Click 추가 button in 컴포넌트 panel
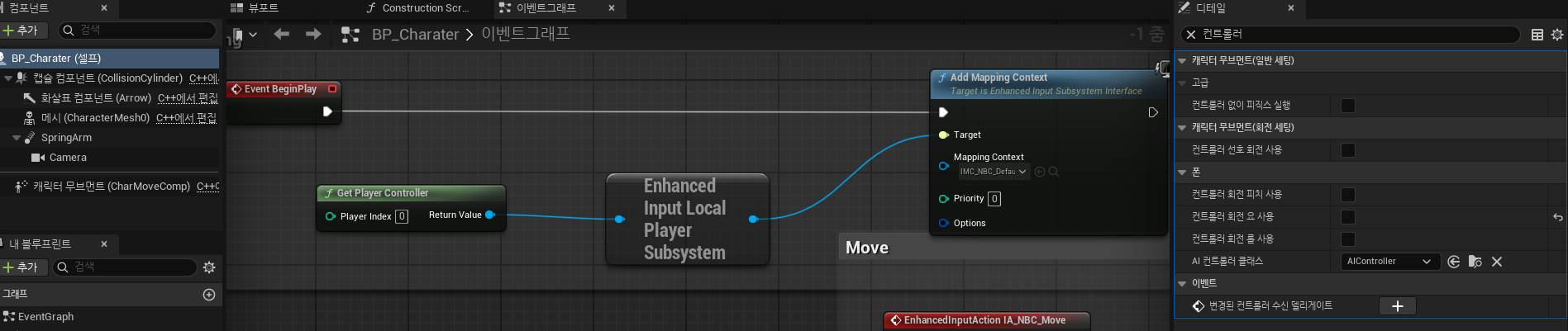1568x331 pixels. click(x=21, y=31)
